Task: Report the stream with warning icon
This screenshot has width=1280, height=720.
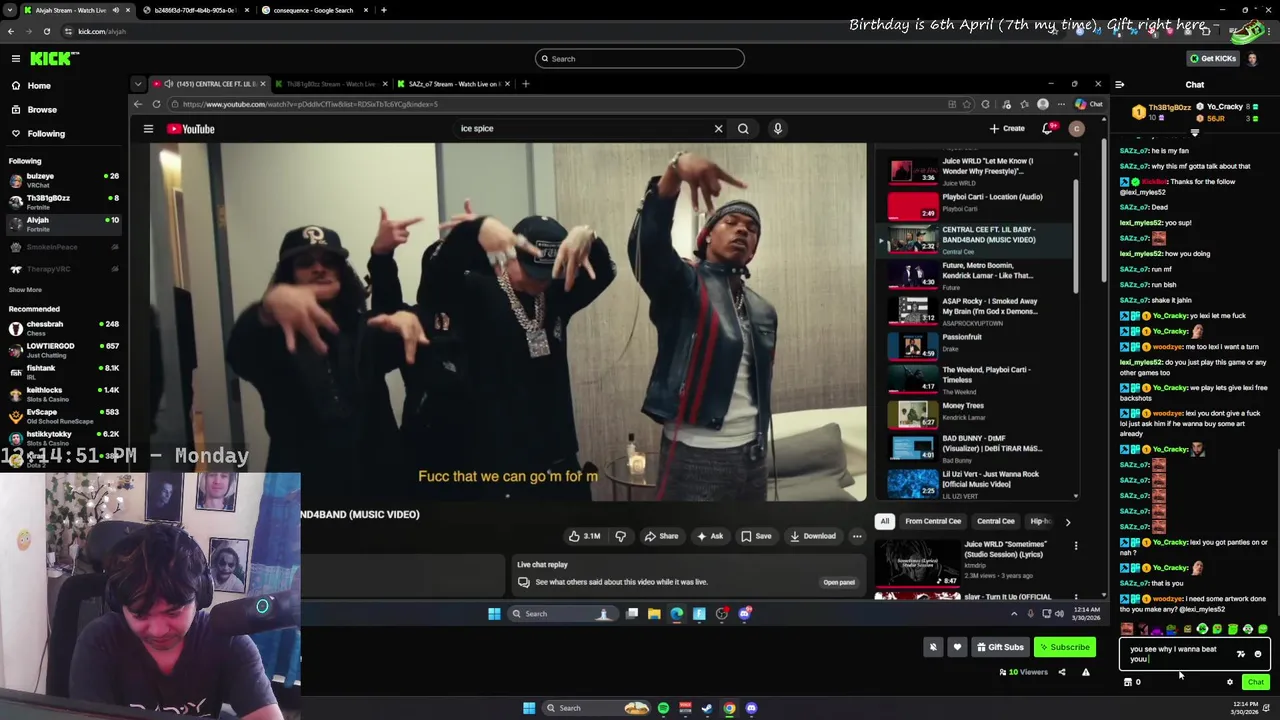Action: coord(1086,673)
